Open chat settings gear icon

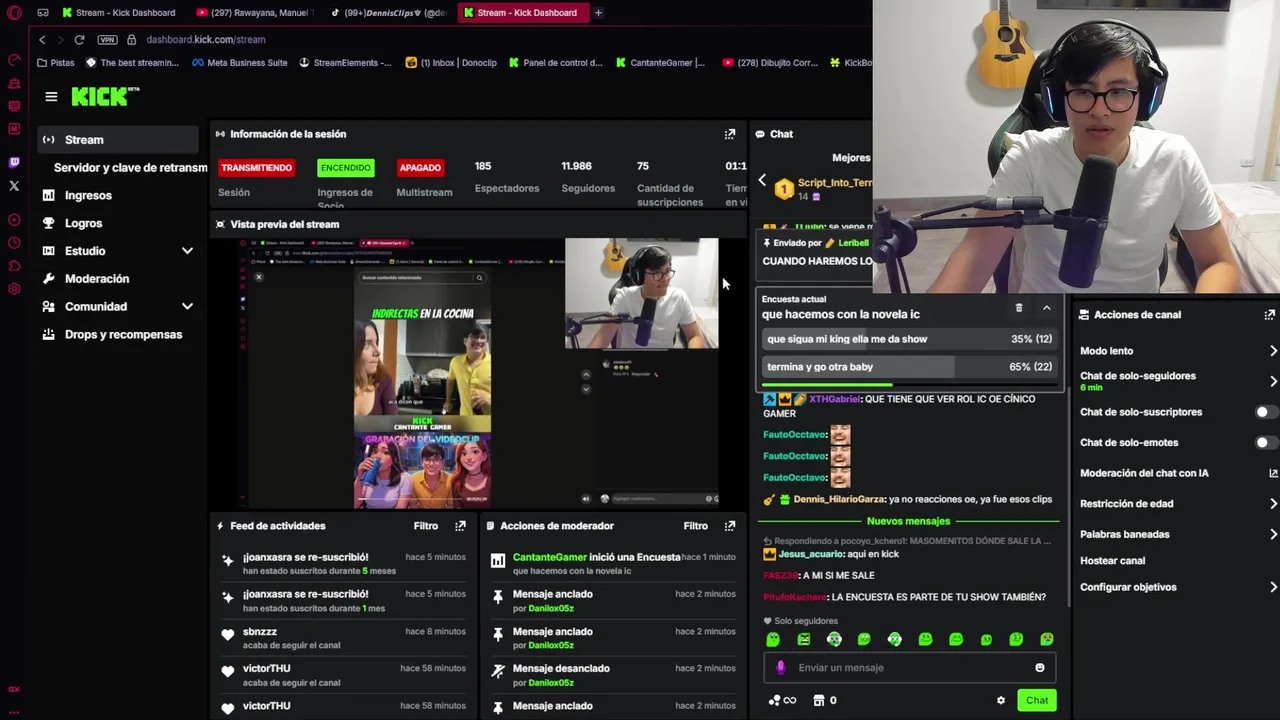tap(1001, 701)
